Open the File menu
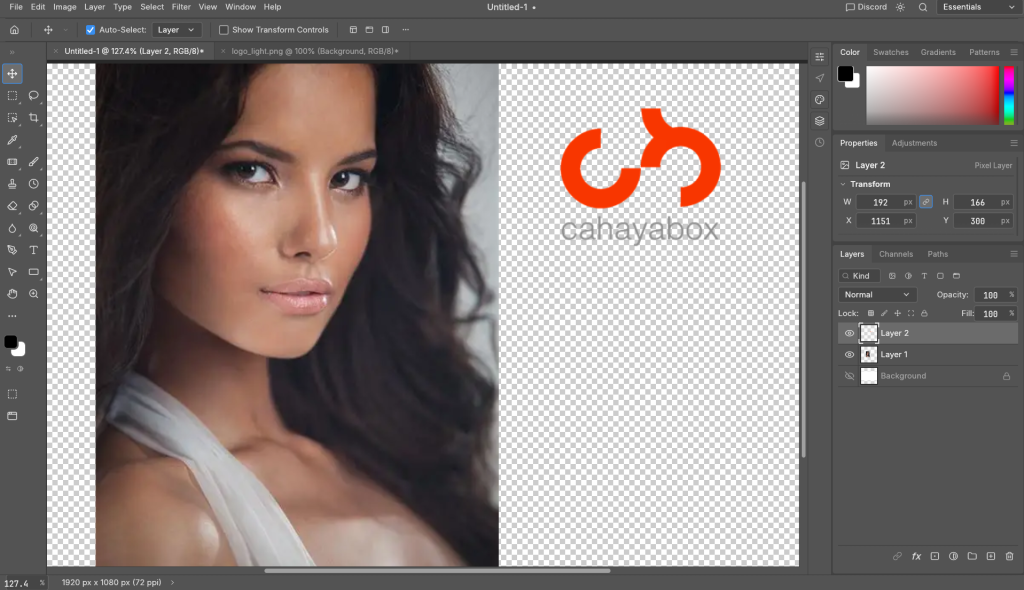The image size is (1024, 590). 16,7
